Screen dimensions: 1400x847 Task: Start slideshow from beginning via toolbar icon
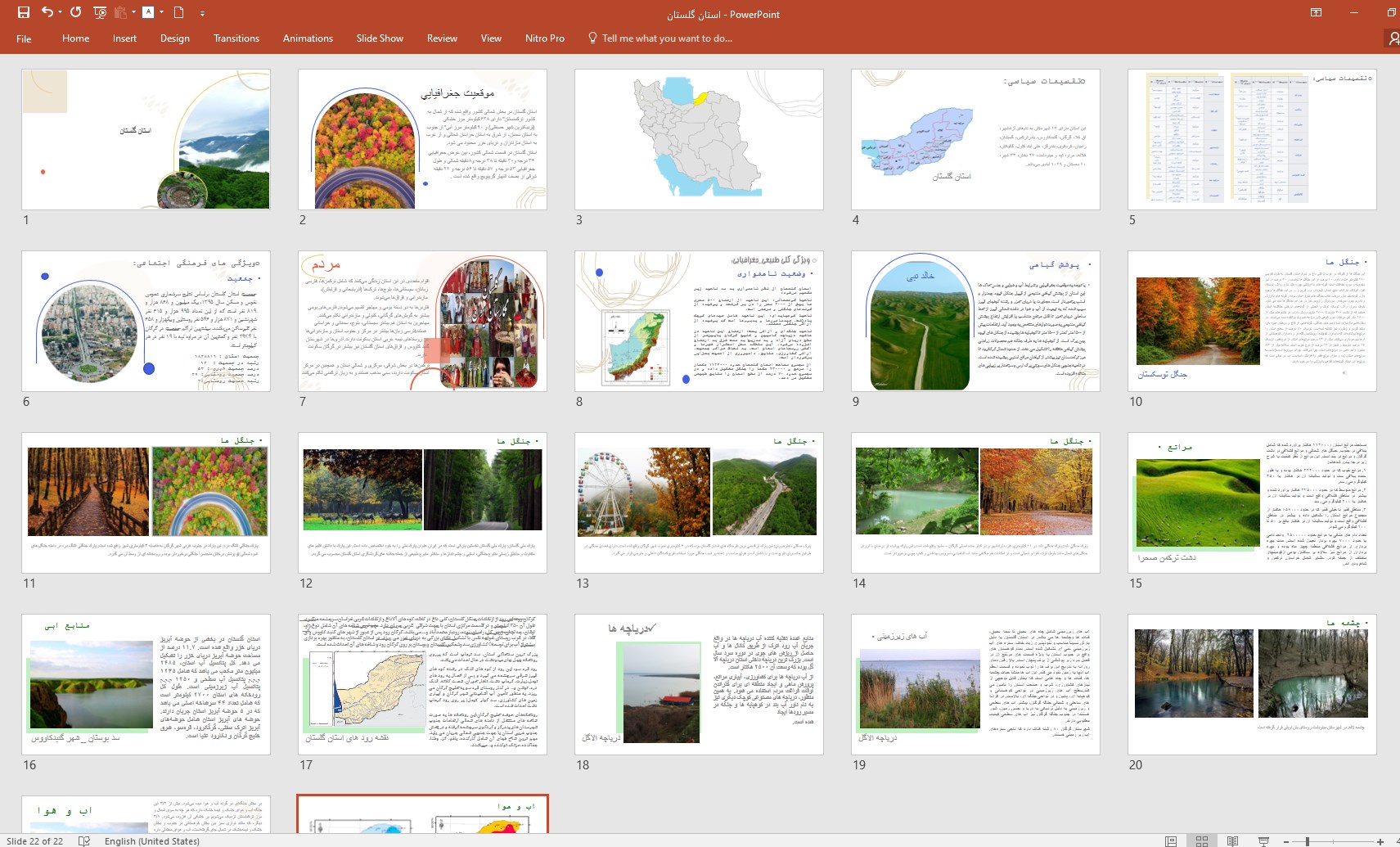click(100, 12)
